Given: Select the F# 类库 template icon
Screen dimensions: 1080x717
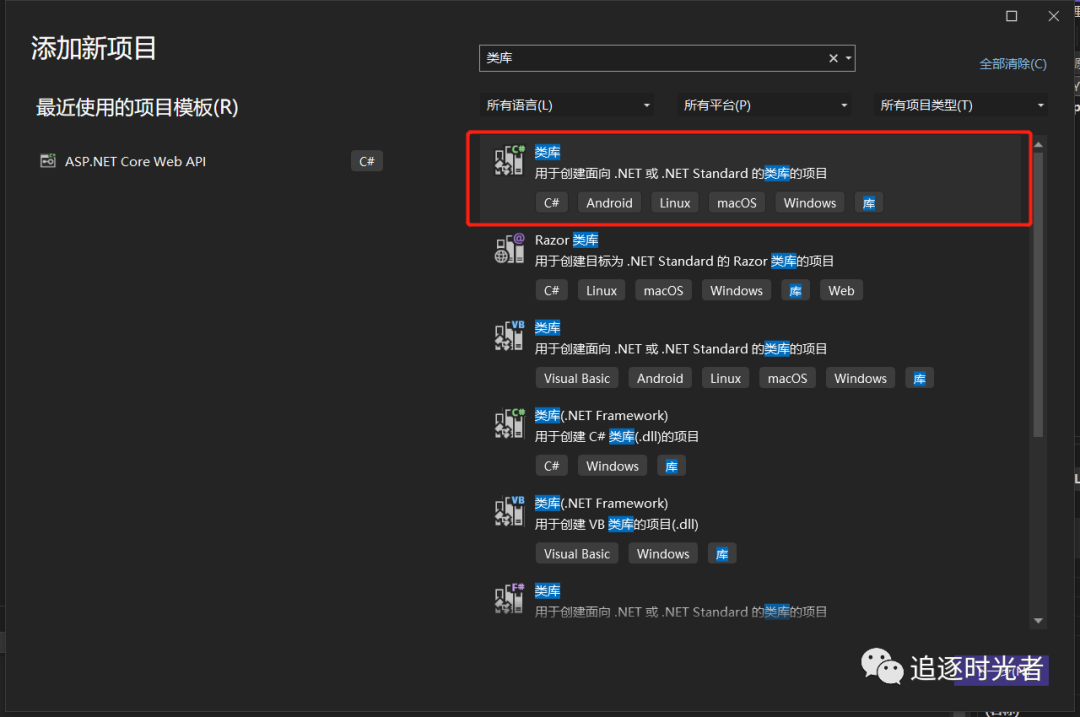Looking at the screenshot, I should click(x=510, y=599).
